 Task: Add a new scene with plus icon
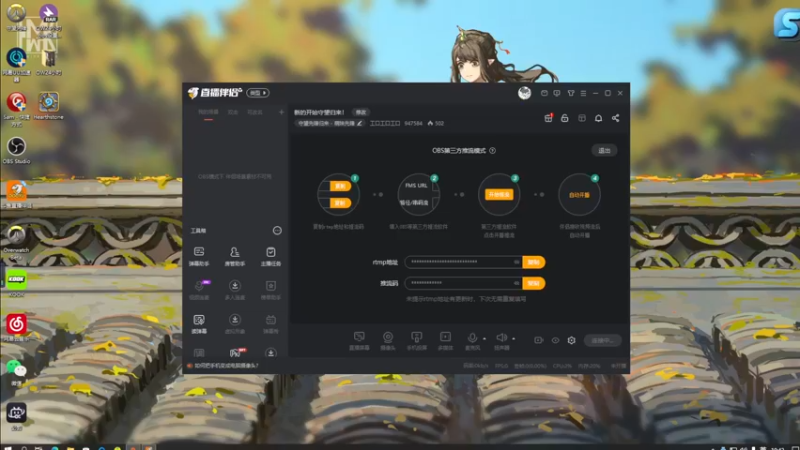(x=281, y=112)
